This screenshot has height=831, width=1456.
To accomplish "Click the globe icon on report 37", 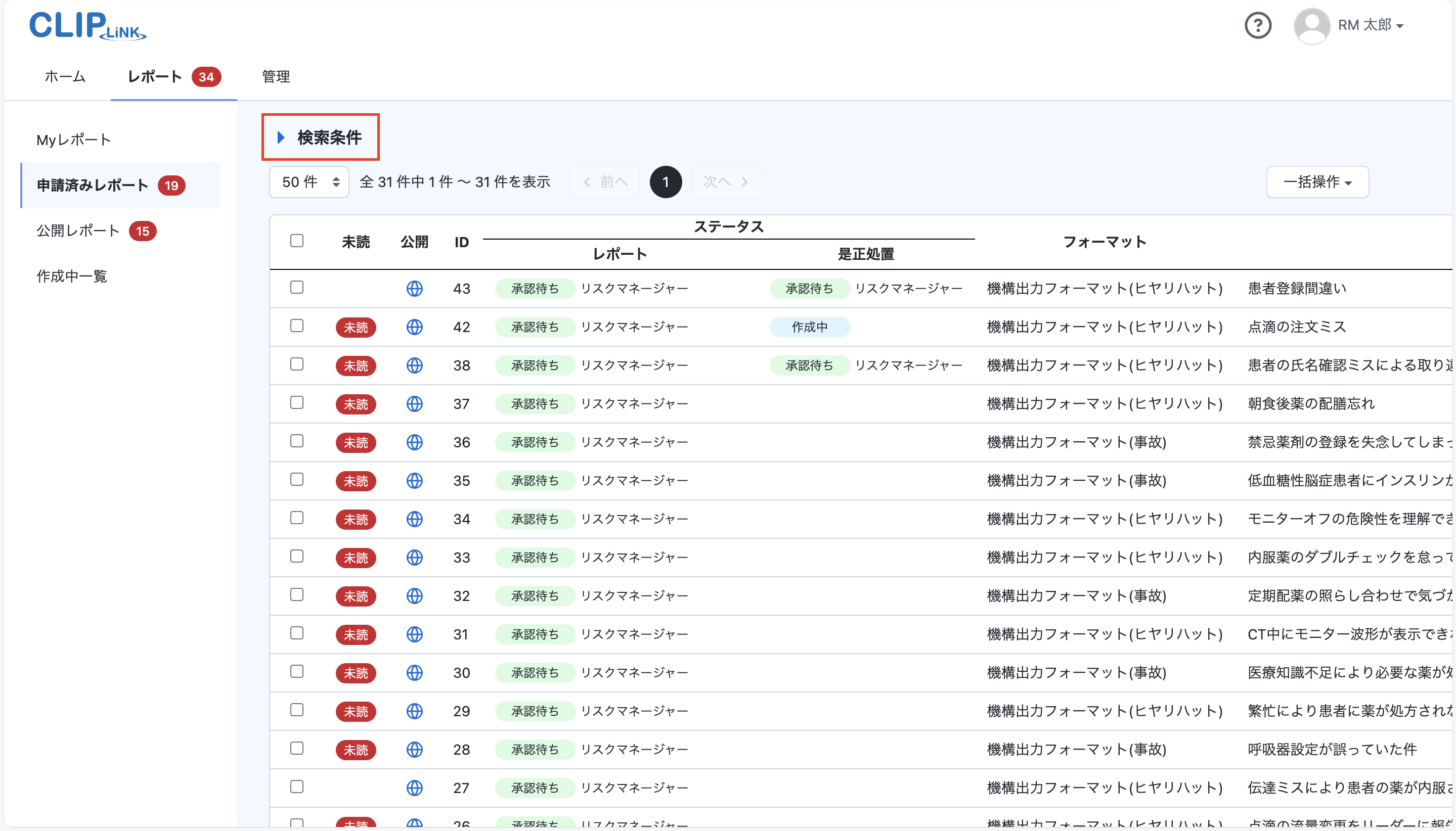I will (x=415, y=403).
